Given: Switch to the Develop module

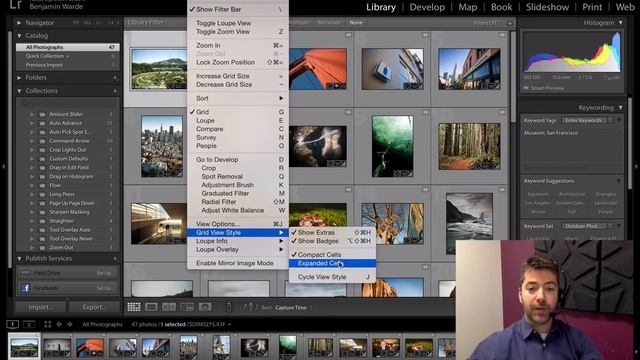Looking at the screenshot, I should click(427, 7).
